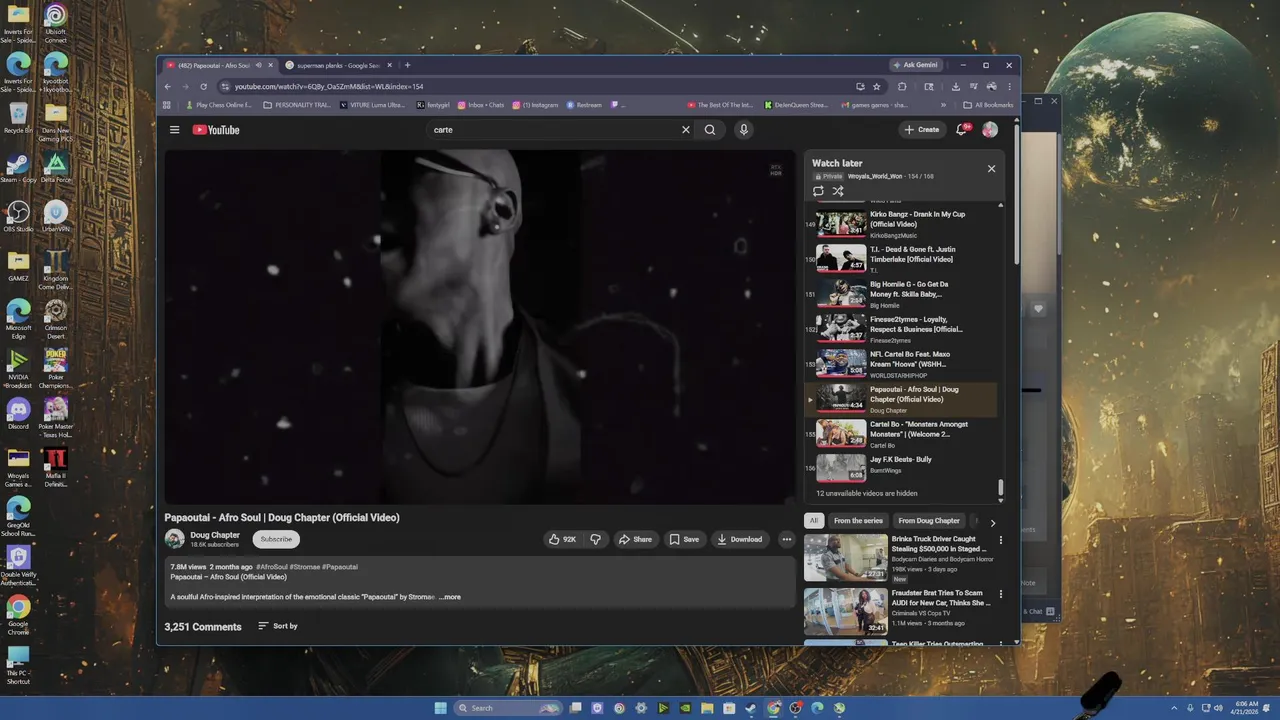Open more actions for the video
Viewport: 1280px width, 720px height.
click(x=787, y=539)
